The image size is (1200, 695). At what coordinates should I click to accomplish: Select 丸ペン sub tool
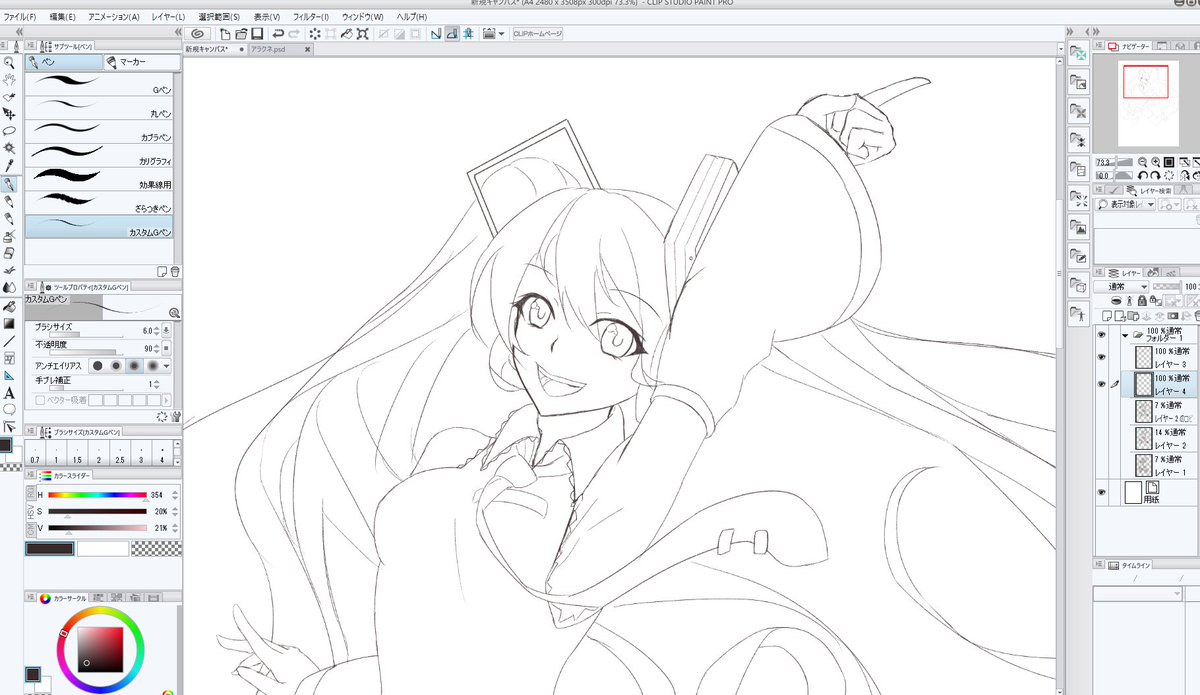[x=99, y=108]
